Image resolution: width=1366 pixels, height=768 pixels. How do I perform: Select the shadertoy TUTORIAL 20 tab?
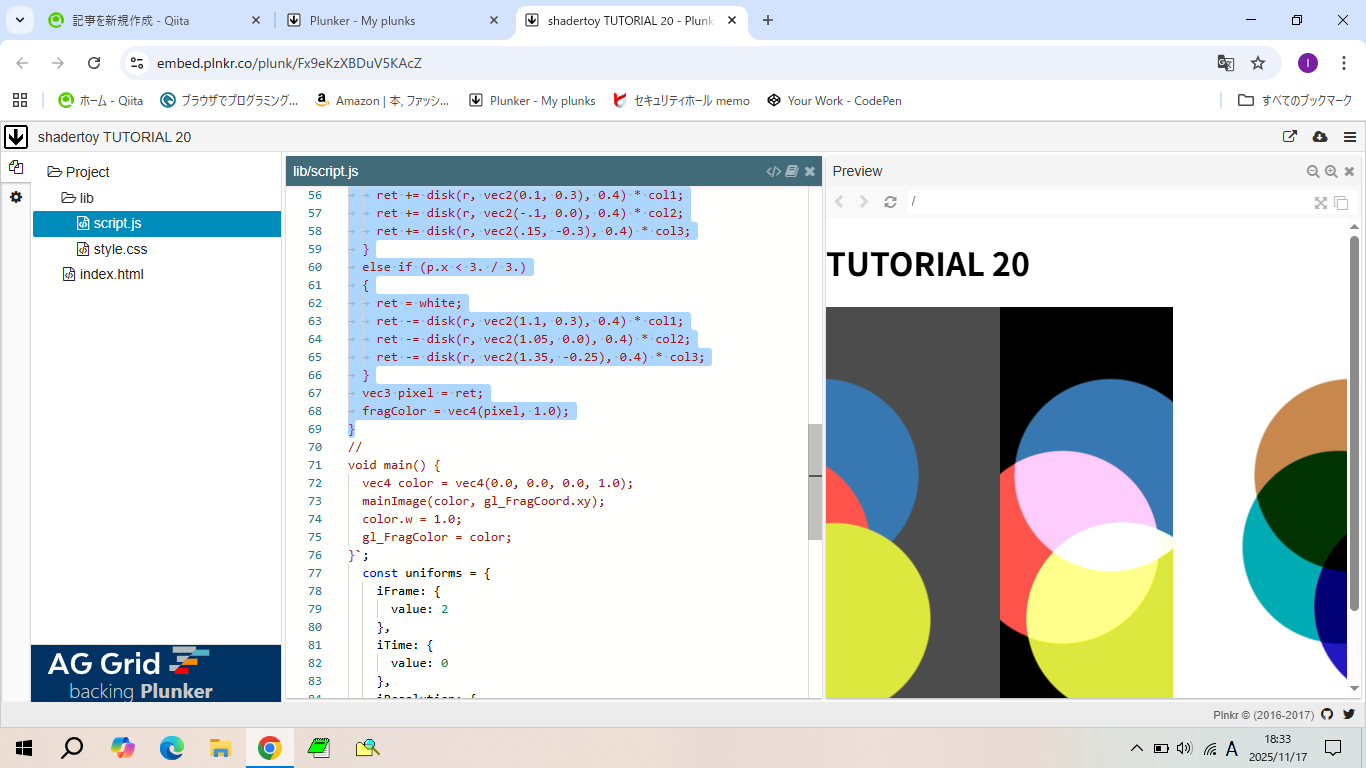[x=630, y=20]
